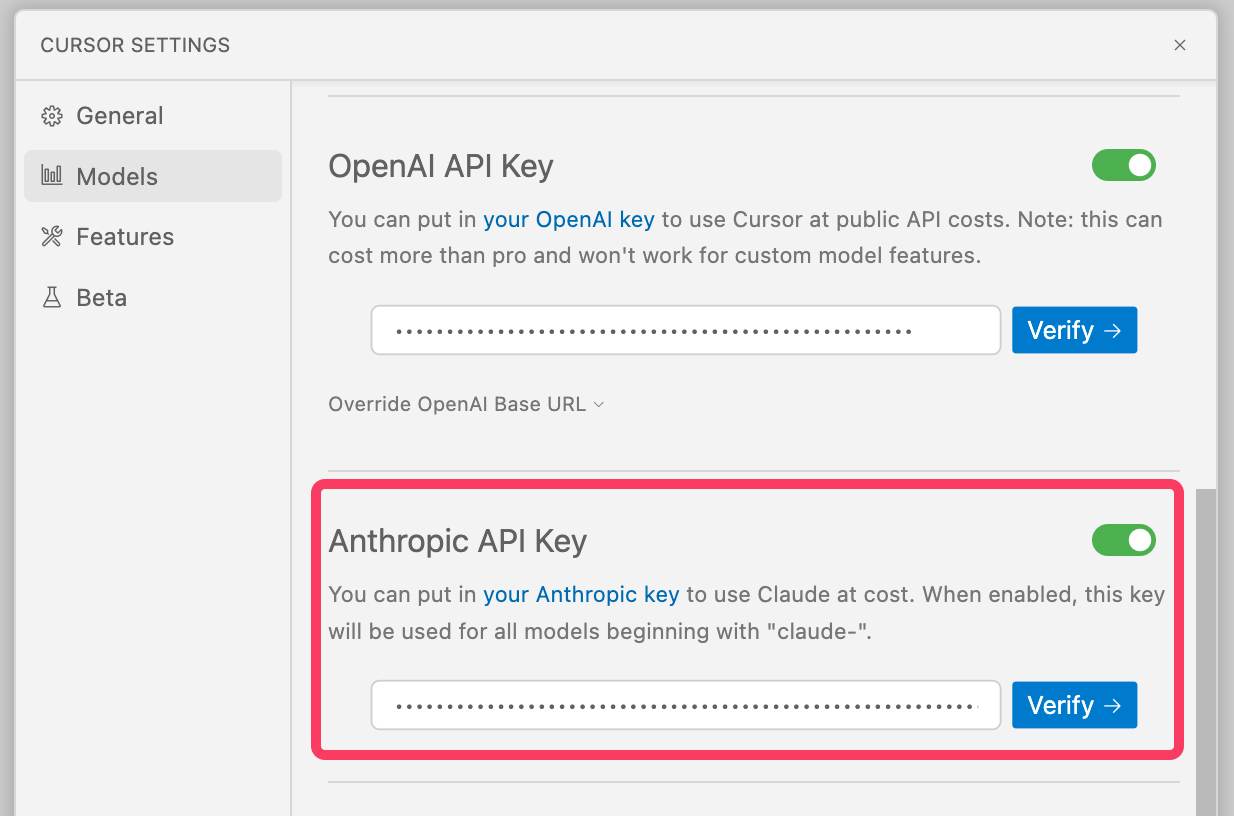Disable the OpenAI API Key toggle
Image resolution: width=1234 pixels, height=816 pixels.
[x=1123, y=165]
